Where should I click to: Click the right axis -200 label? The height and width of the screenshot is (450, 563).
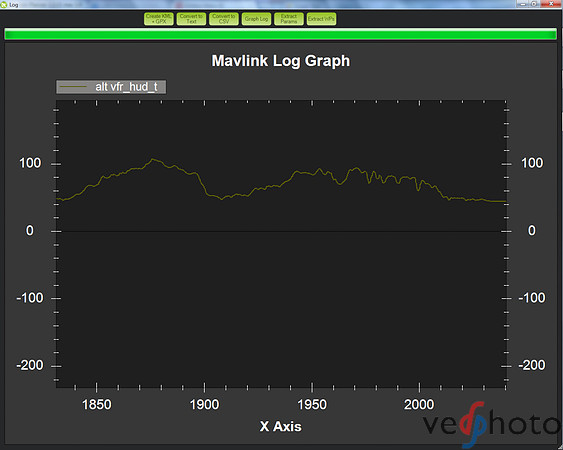(532, 366)
